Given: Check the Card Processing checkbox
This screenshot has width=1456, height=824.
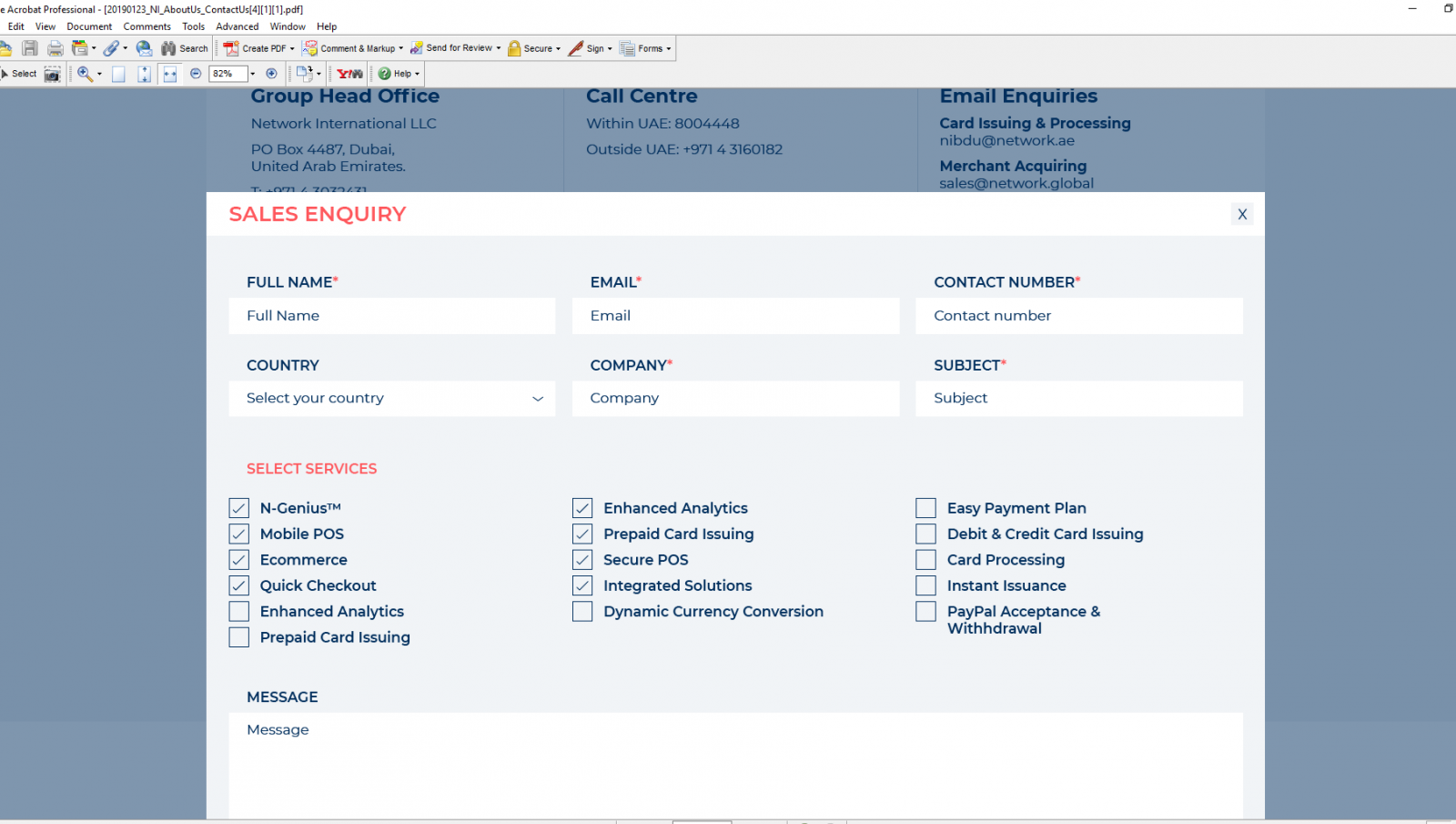Looking at the screenshot, I should coord(925,560).
